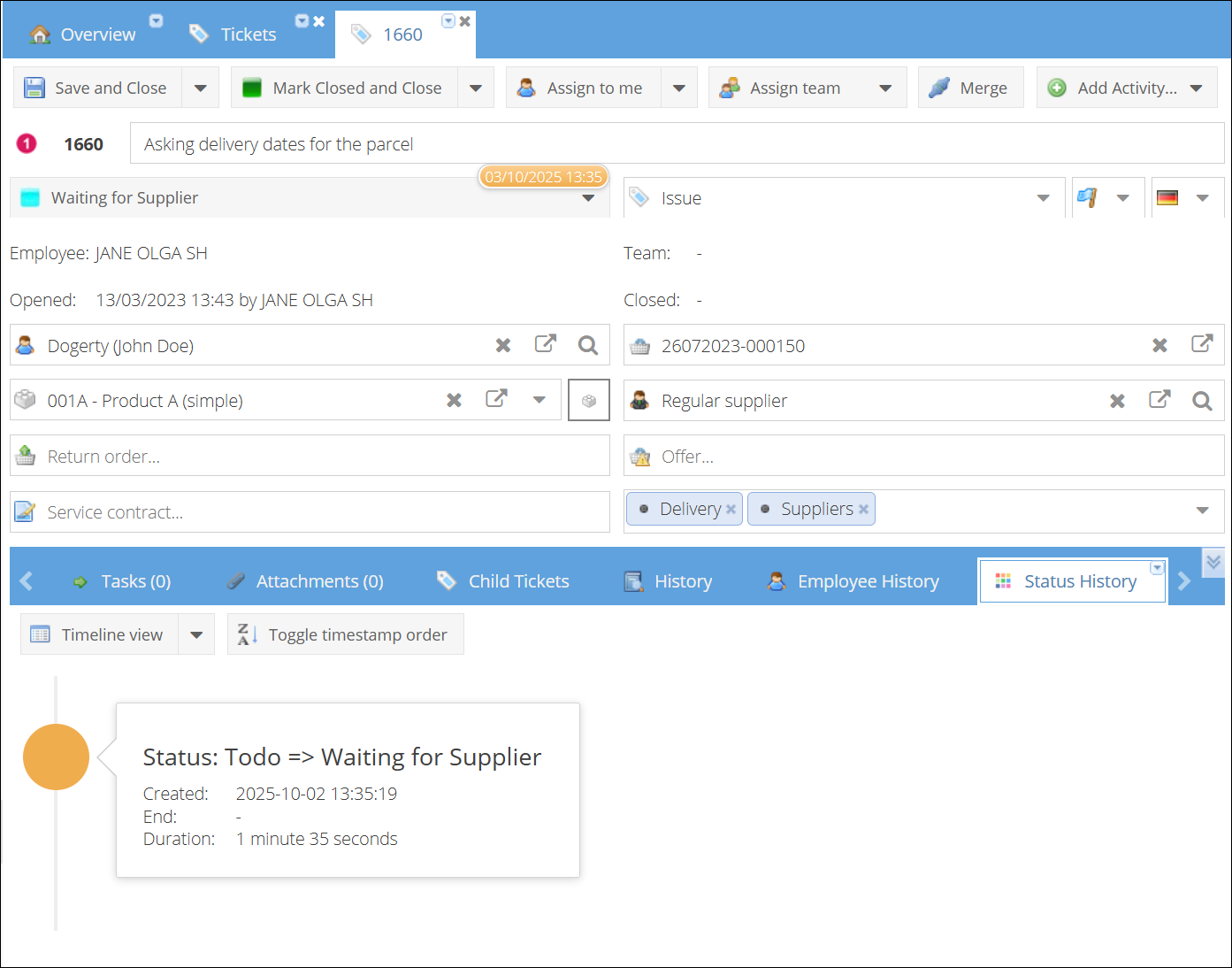Screen dimensions: 1232x968
Task: Toggle timestamp order
Action: click(345, 634)
